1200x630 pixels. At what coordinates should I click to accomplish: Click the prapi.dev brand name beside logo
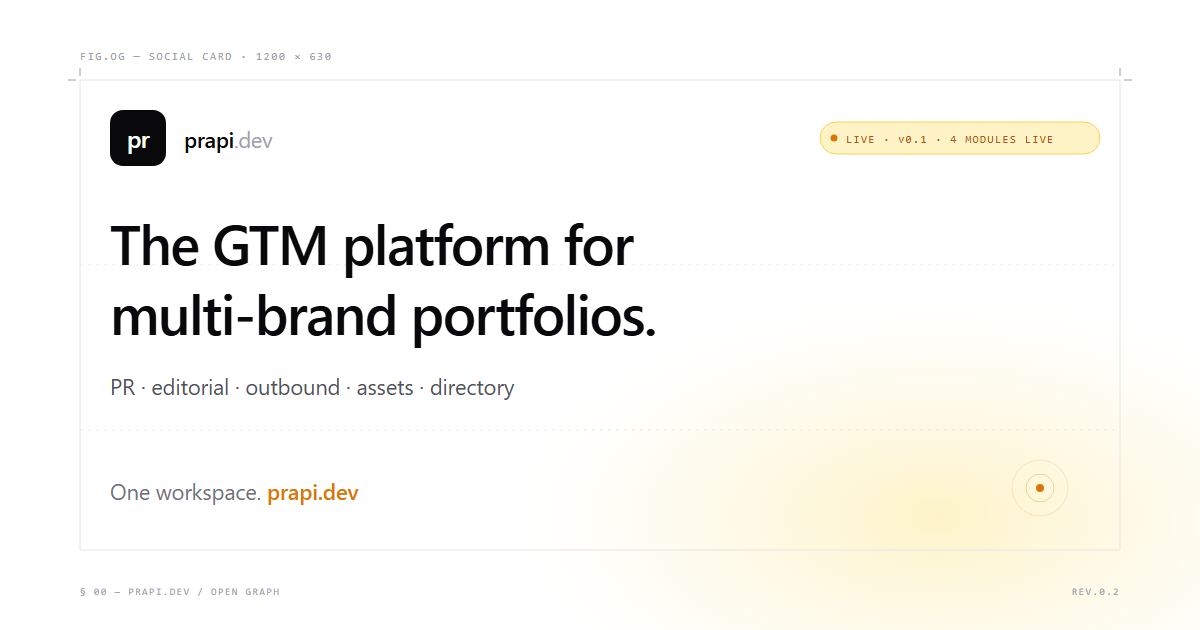click(228, 141)
